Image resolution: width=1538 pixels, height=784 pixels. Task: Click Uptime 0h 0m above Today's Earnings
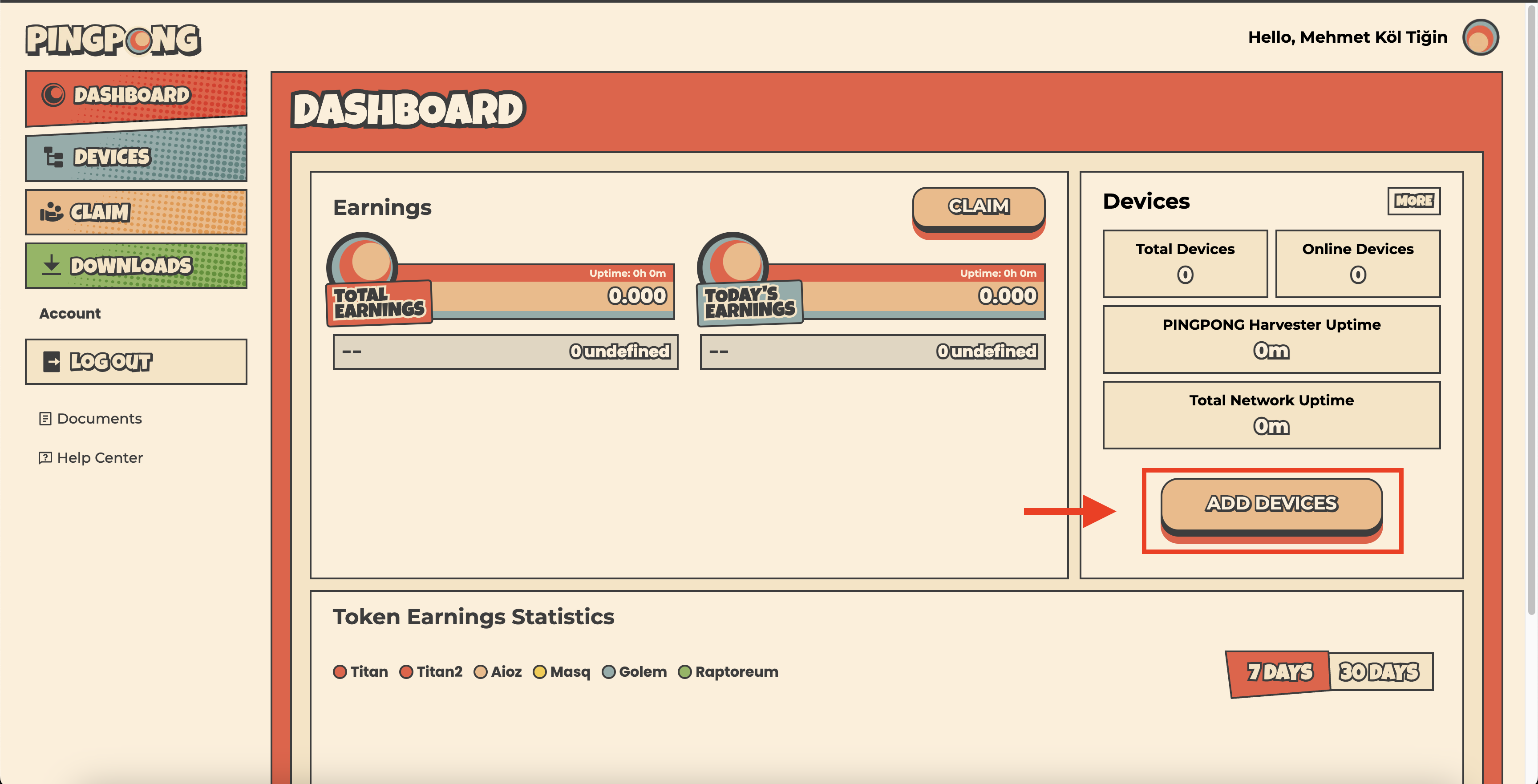click(998, 273)
